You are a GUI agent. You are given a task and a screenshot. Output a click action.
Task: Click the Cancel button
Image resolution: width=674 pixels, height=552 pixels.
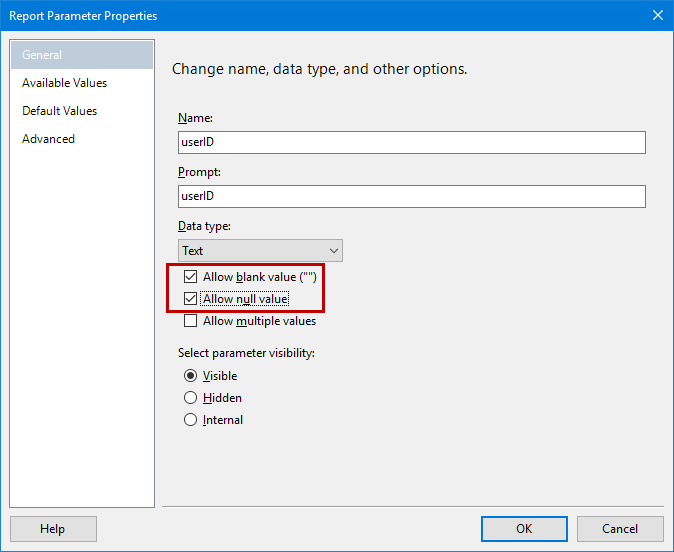coord(620,529)
